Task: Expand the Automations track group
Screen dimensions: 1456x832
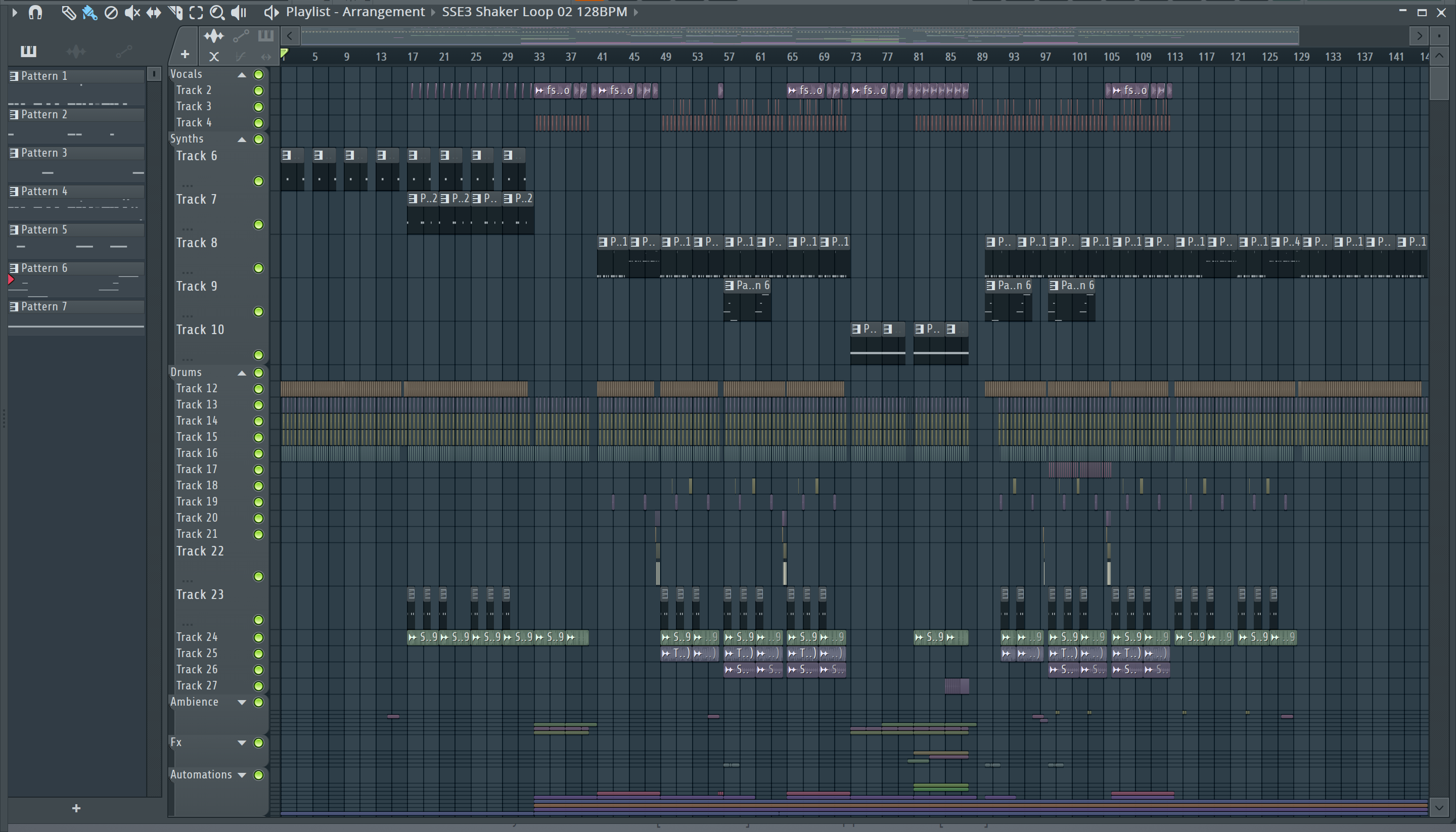Action: pos(242,775)
